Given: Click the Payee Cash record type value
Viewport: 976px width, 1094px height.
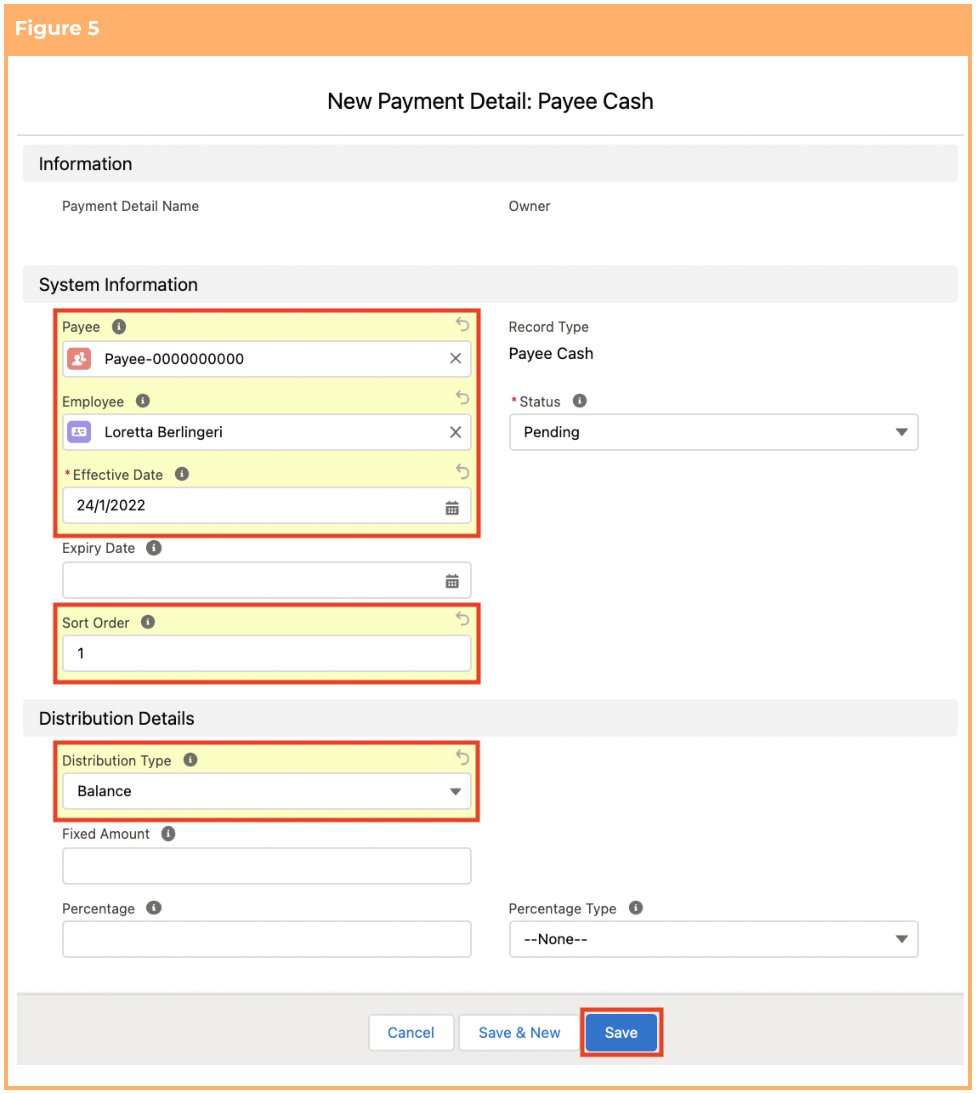Looking at the screenshot, I should click(x=551, y=354).
